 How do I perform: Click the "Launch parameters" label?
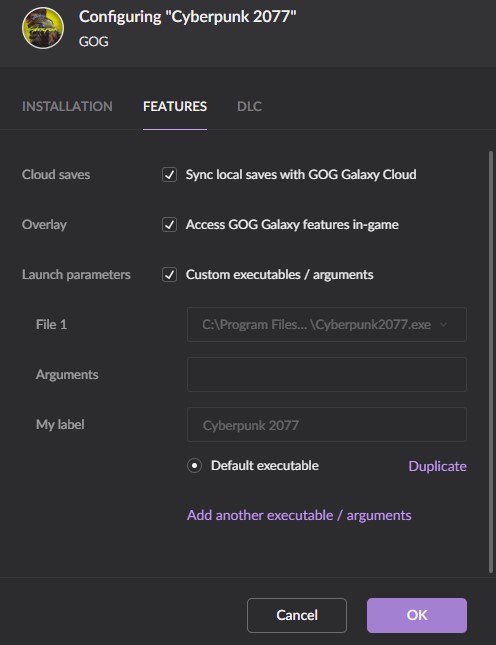click(76, 275)
